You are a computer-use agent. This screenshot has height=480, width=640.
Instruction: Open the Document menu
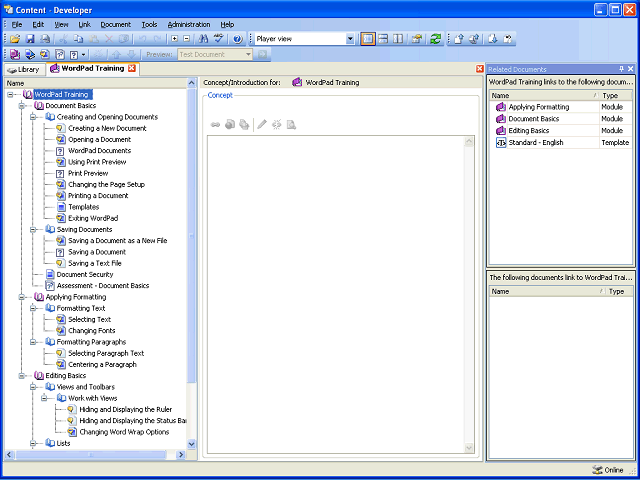(x=116, y=24)
